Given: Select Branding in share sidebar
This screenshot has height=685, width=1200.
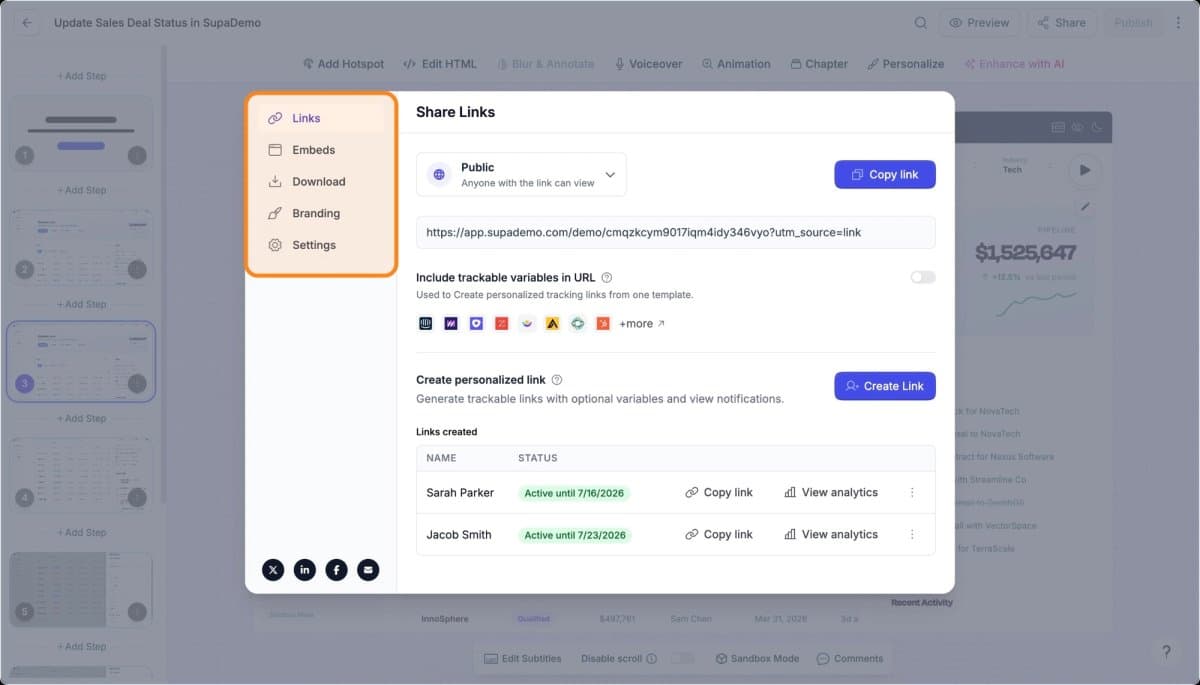Looking at the screenshot, I should [320, 213].
